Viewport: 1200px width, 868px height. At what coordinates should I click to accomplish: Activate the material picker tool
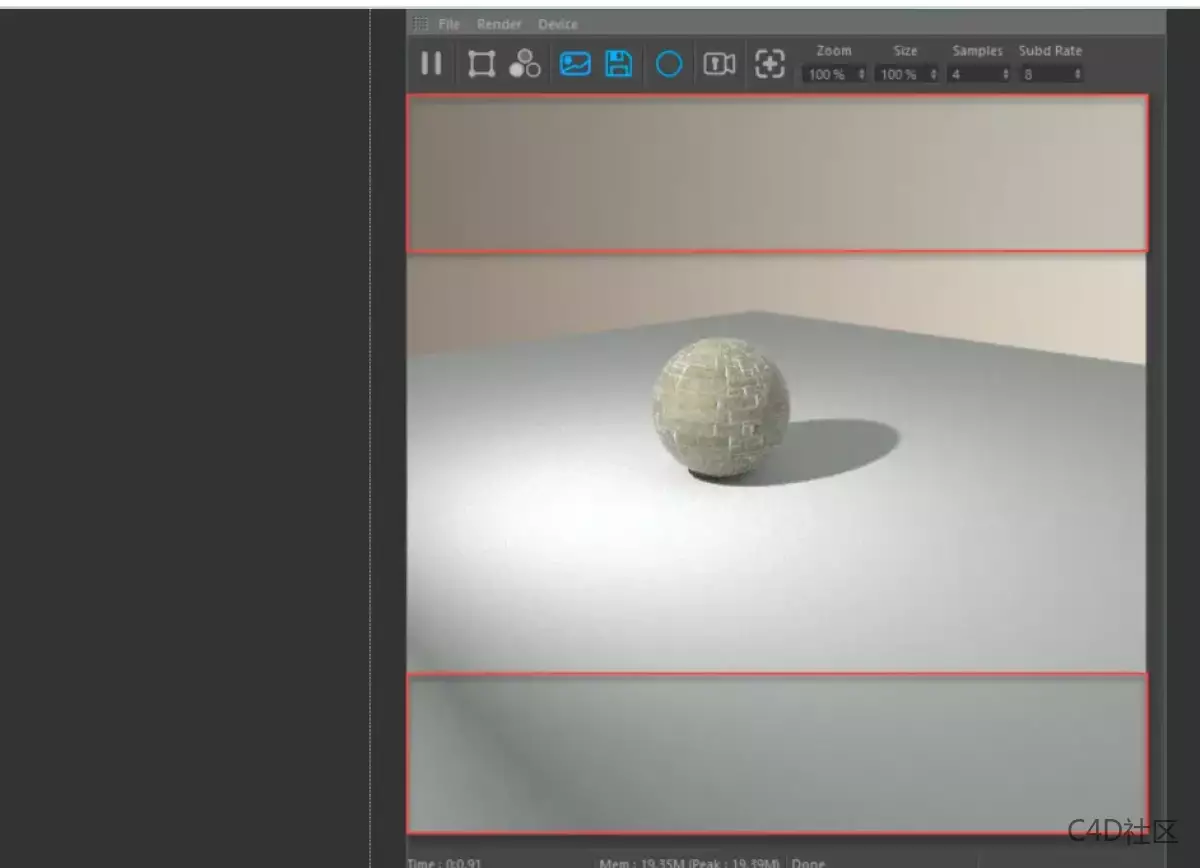tap(523, 63)
